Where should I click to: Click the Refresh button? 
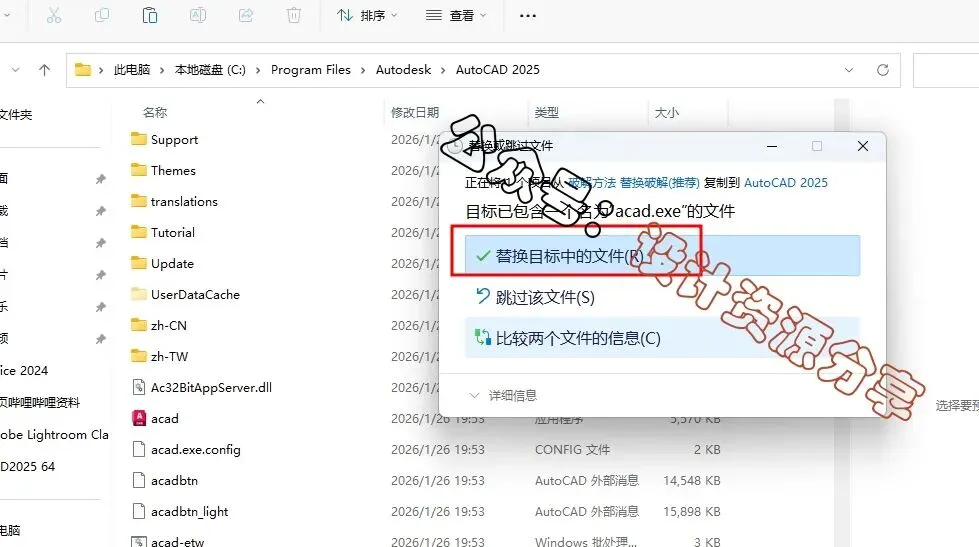tap(882, 70)
